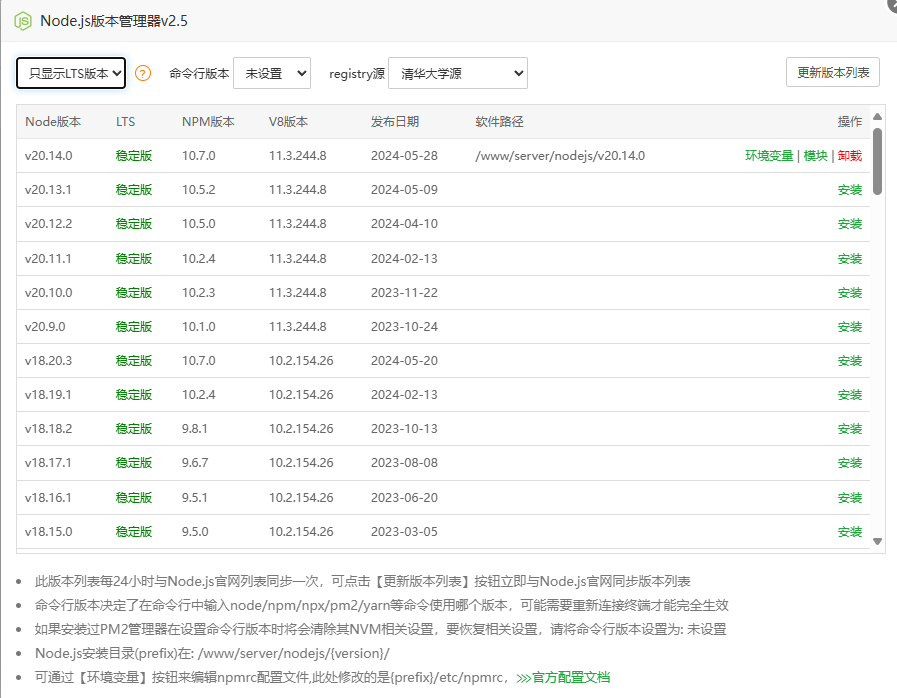
Task: Install Node v18.20.3
Action: (850, 361)
